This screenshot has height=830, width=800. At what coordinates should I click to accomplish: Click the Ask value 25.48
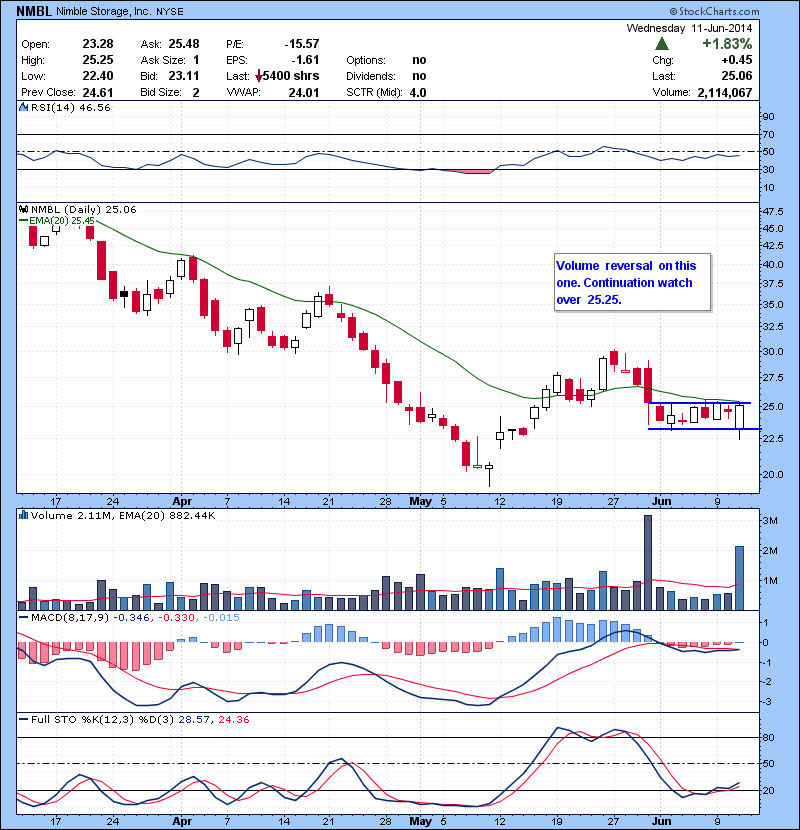tap(184, 44)
